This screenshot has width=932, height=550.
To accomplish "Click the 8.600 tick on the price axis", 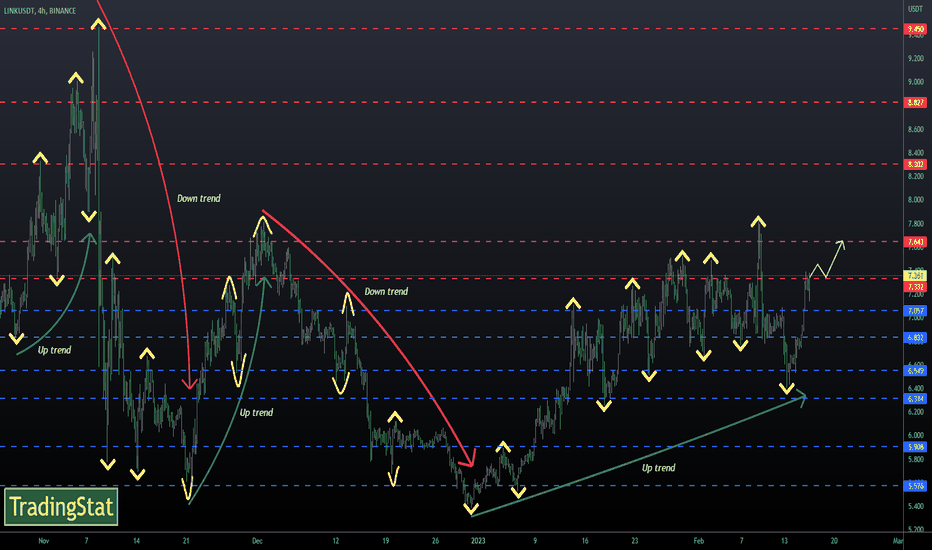I will point(915,129).
